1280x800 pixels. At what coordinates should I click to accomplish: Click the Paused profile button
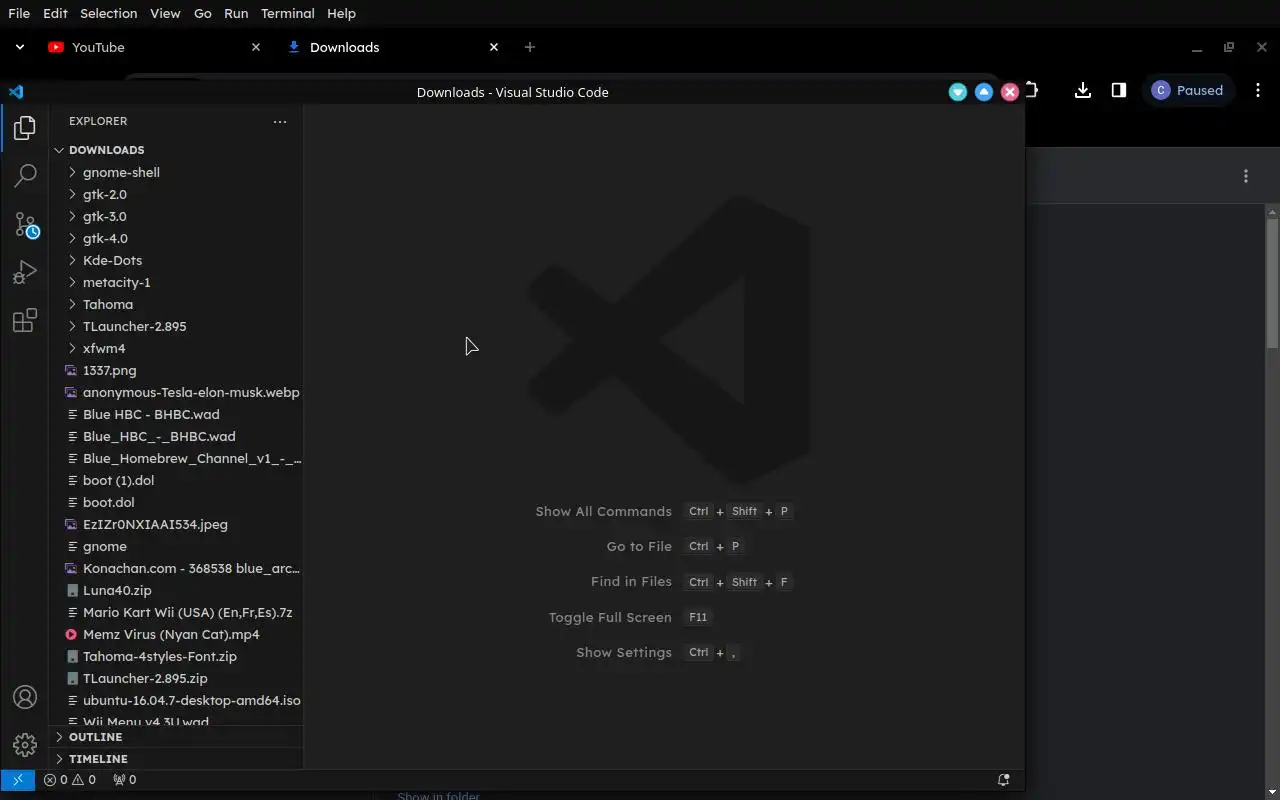coord(1188,90)
